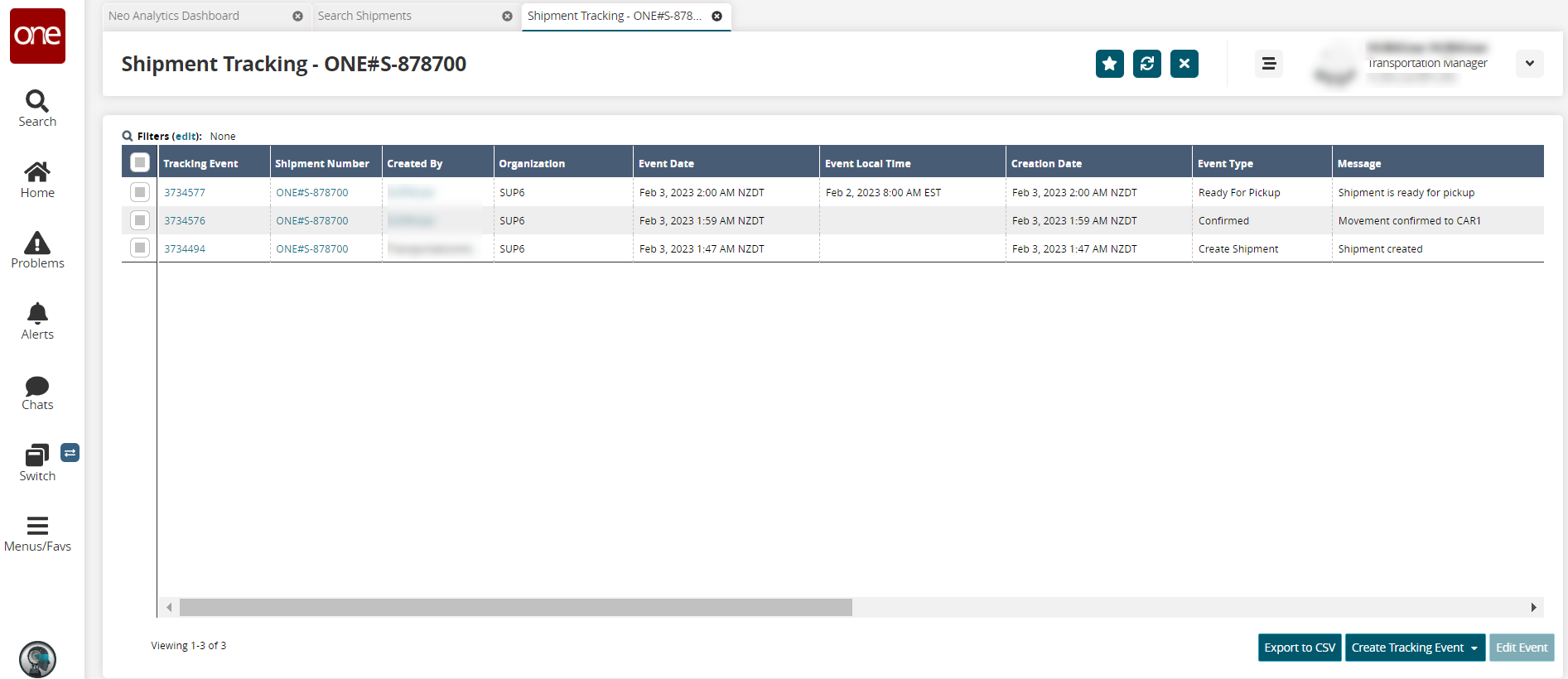This screenshot has height=679, width=1568.
Task: Open shipment ONE#S-878700 in the Create Shipment row
Action: 312,248
